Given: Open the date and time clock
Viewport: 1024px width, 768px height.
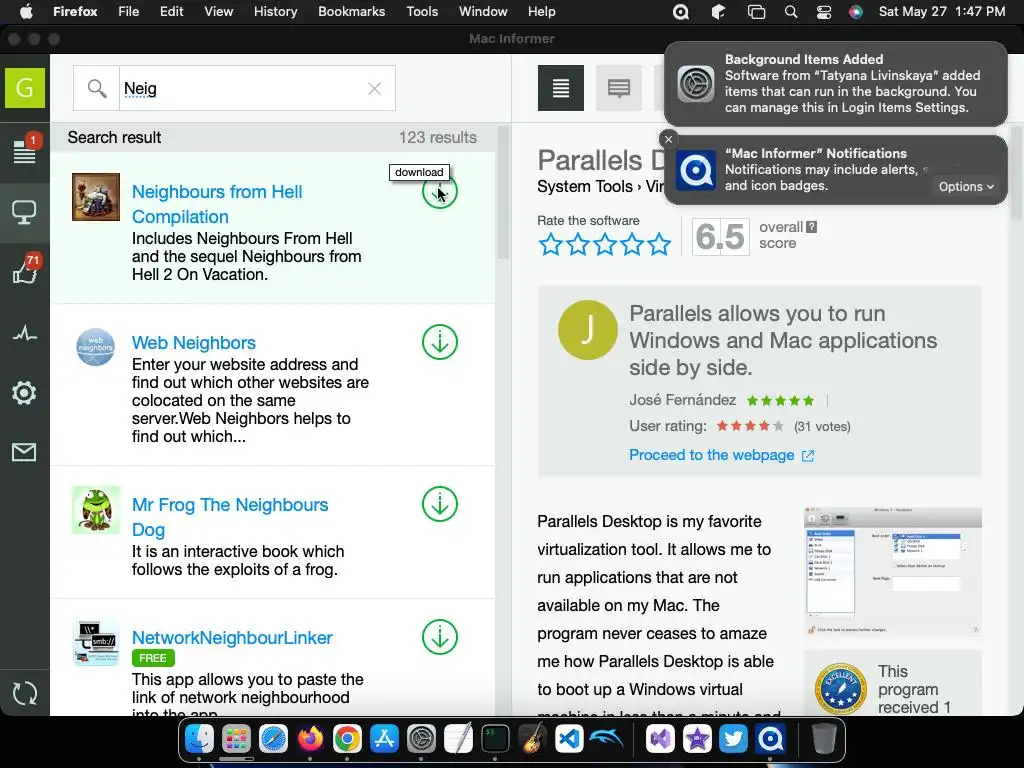Looking at the screenshot, I should click(942, 12).
